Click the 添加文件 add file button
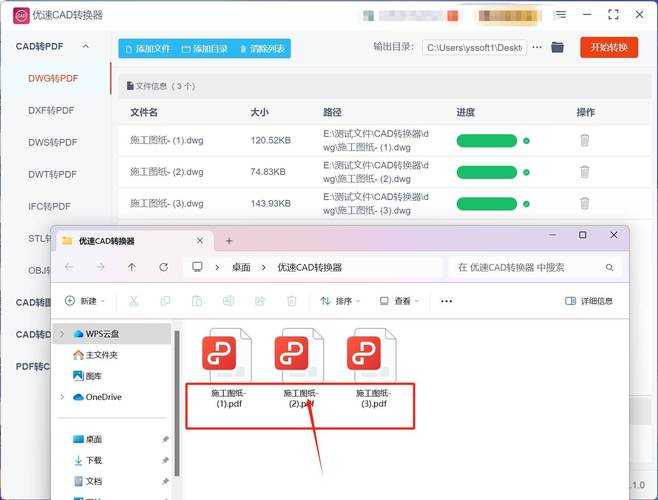This screenshot has height=500, width=658. 146,49
